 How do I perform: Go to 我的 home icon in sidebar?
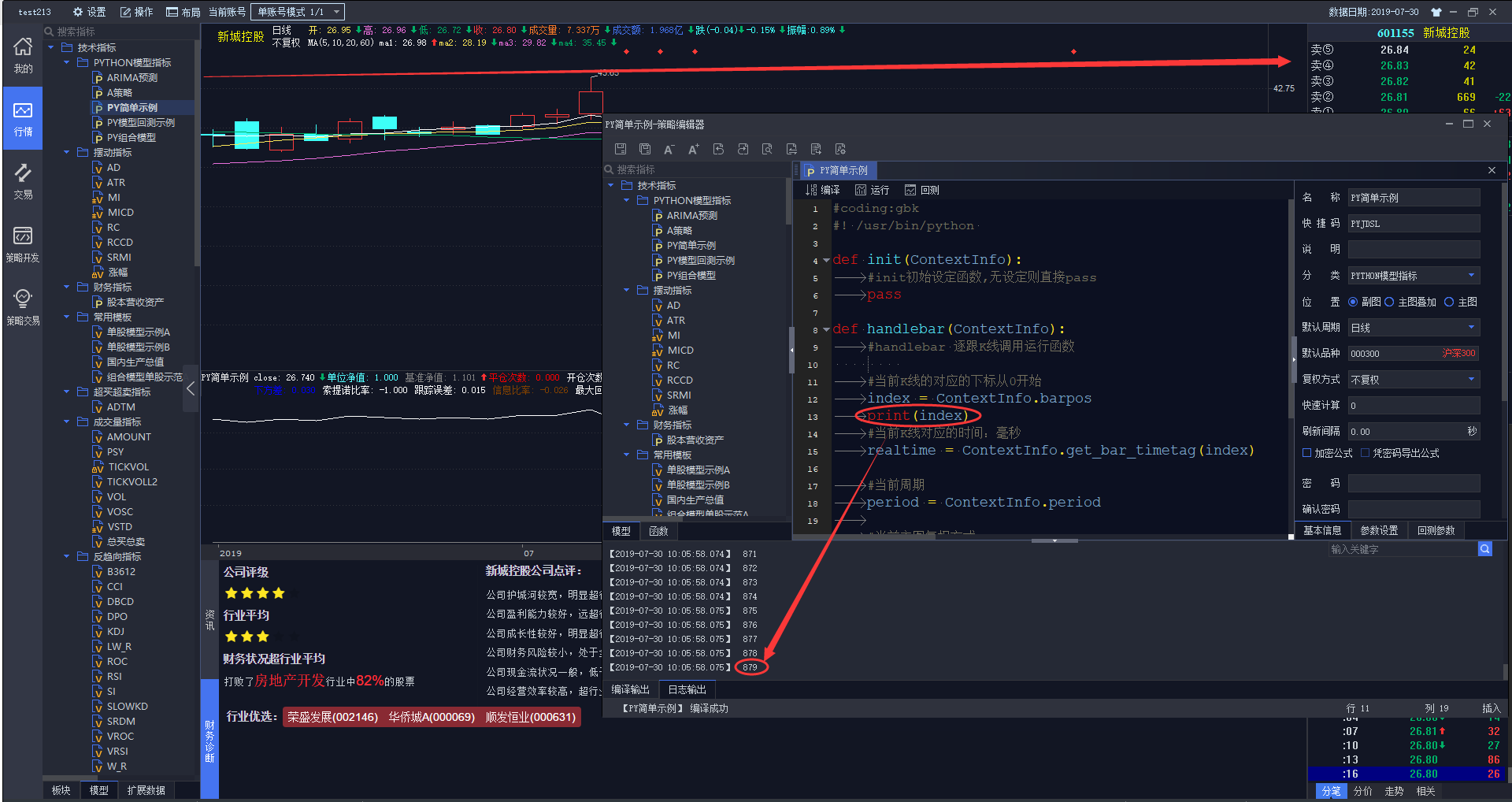(x=23, y=54)
